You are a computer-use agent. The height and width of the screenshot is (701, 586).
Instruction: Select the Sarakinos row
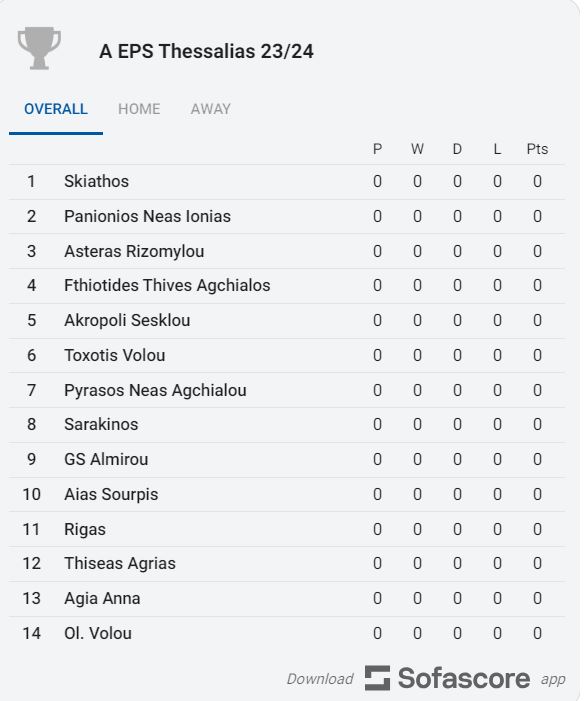(x=287, y=425)
